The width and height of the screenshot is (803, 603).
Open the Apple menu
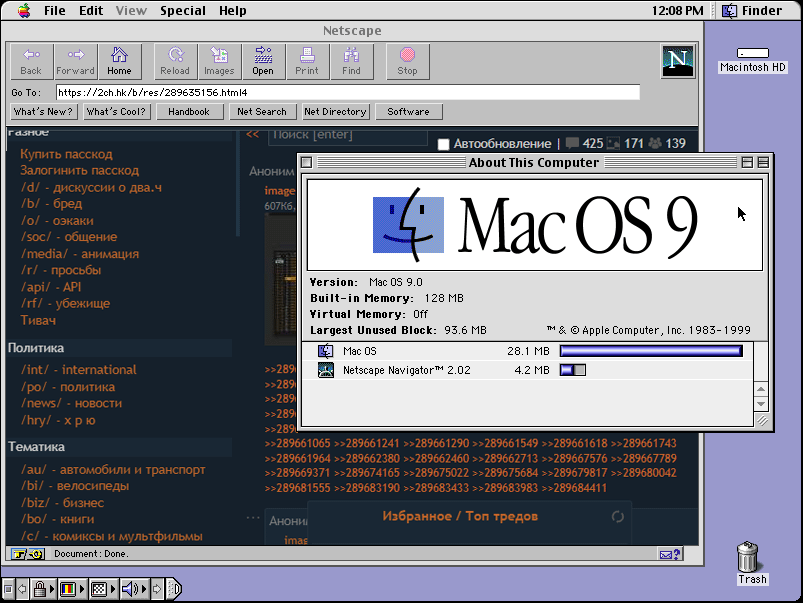24,10
